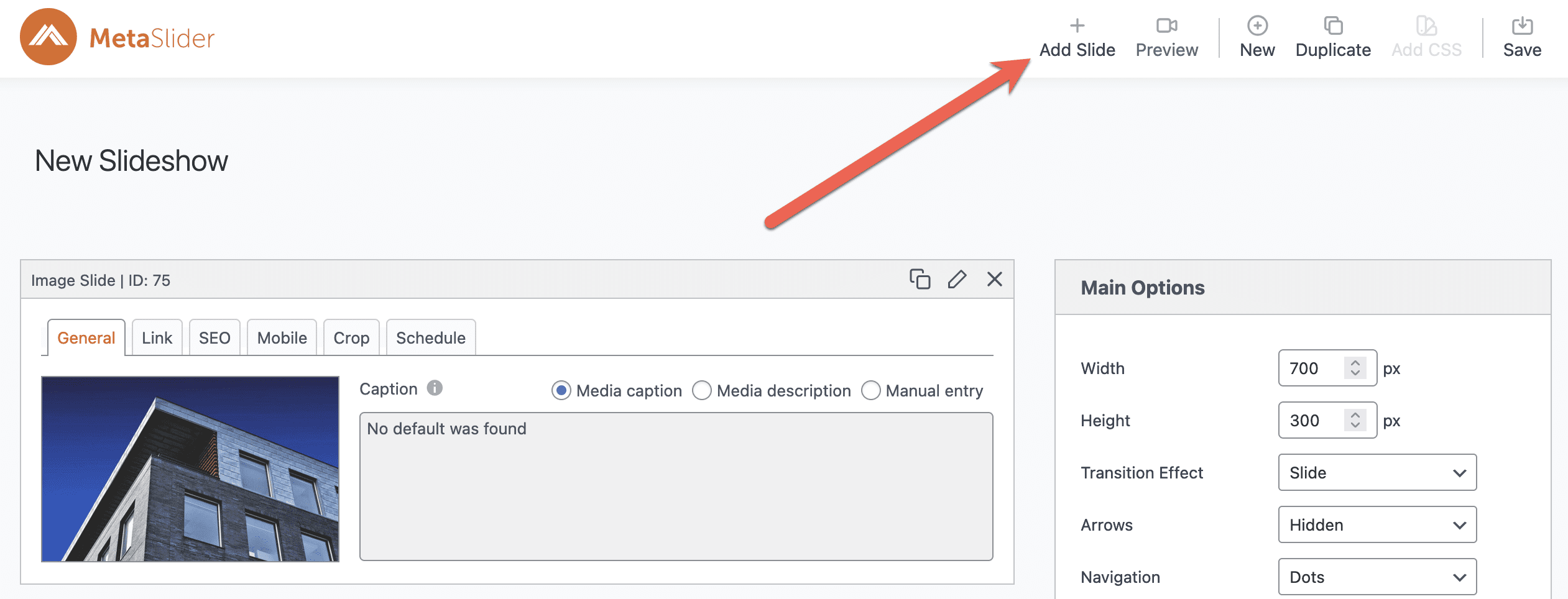Click the Width input field
The height and width of the screenshot is (599, 1568).
click(1312, 368)
